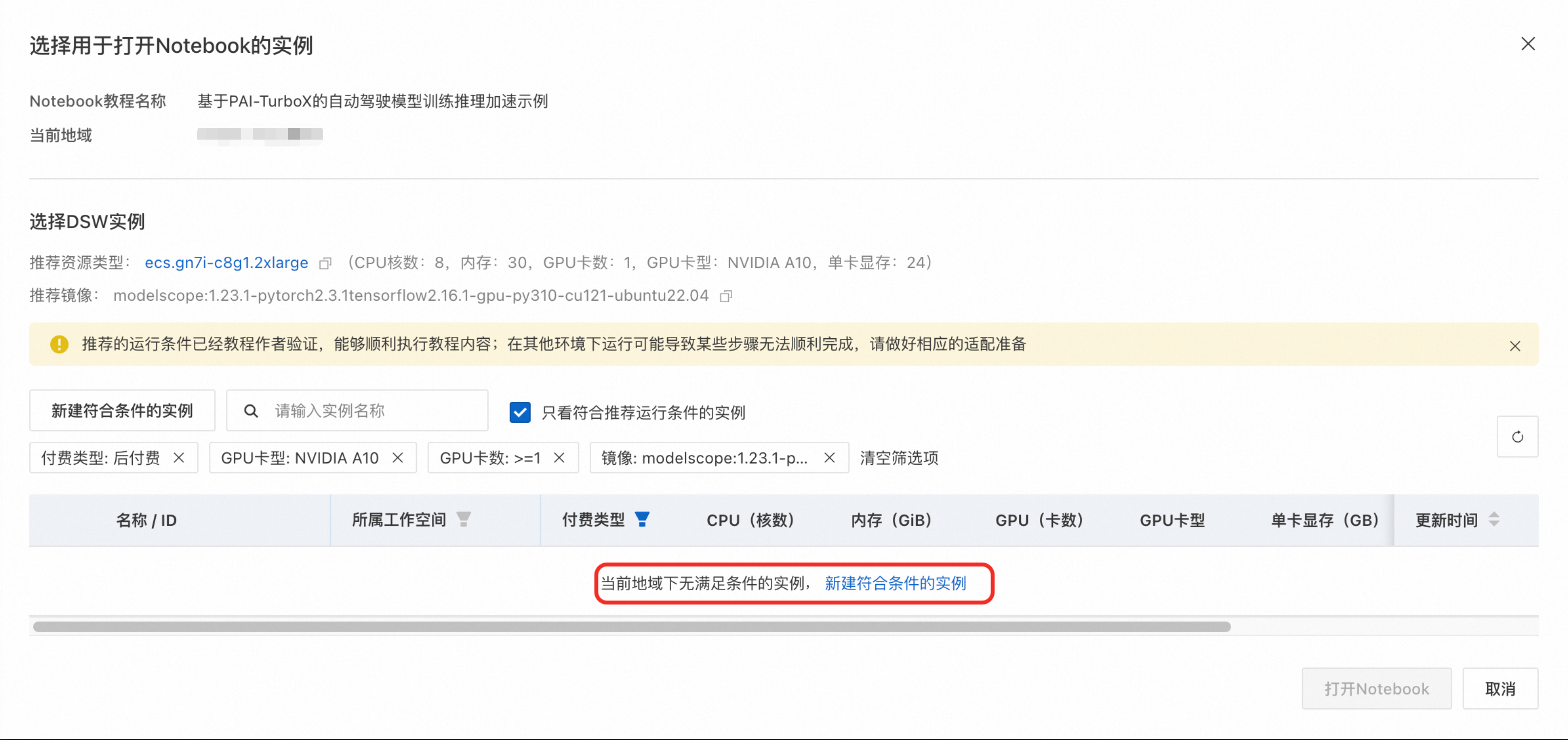Click the Notebook tutorial name text
Screen dimensions: 1568x740
[x=372, y=101]
